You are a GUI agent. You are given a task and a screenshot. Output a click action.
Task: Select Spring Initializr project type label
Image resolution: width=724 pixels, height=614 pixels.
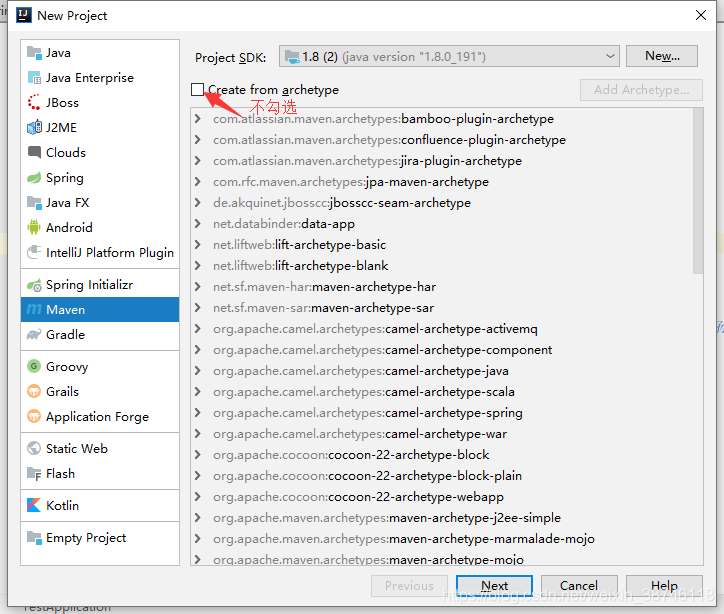click(x=89, y=285)
